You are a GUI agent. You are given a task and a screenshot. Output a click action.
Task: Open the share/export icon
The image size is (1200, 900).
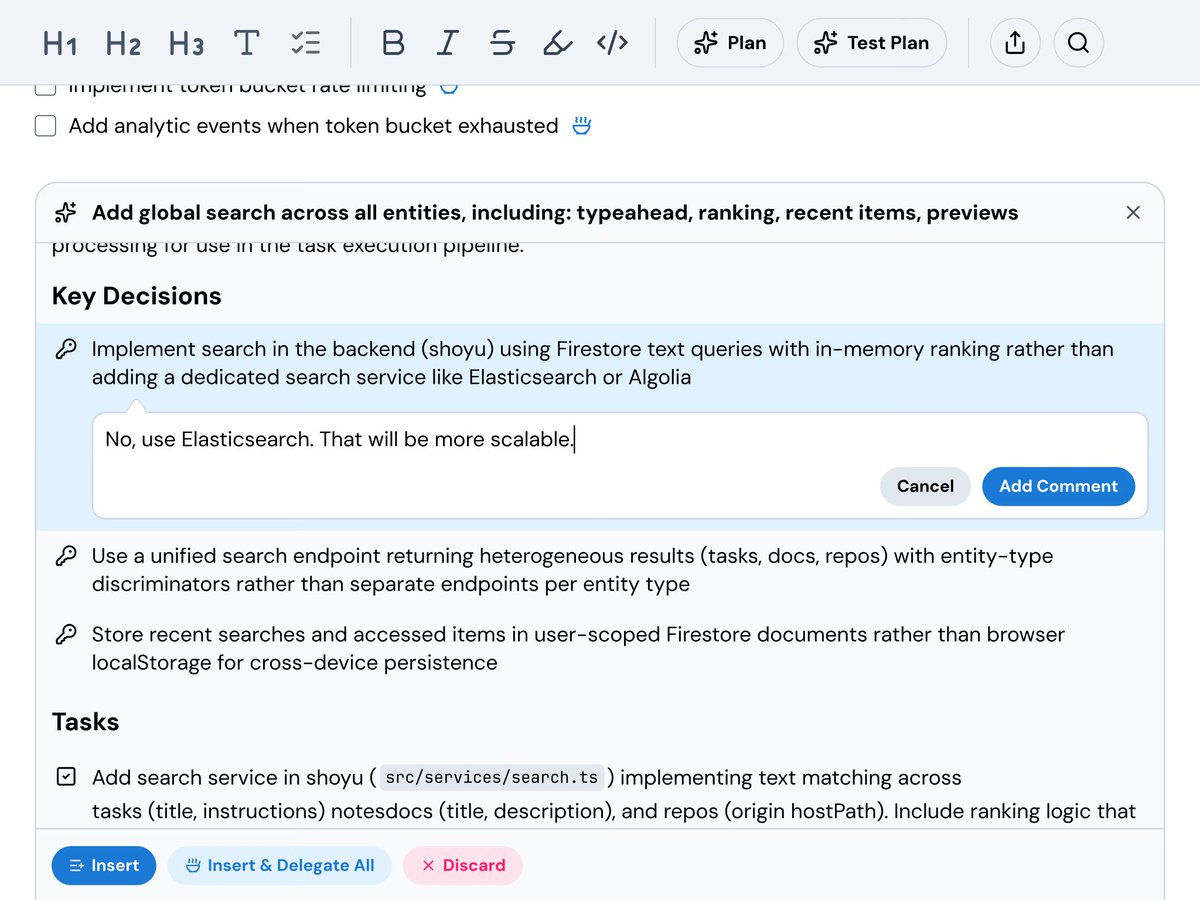click(x=1015, y=43)
